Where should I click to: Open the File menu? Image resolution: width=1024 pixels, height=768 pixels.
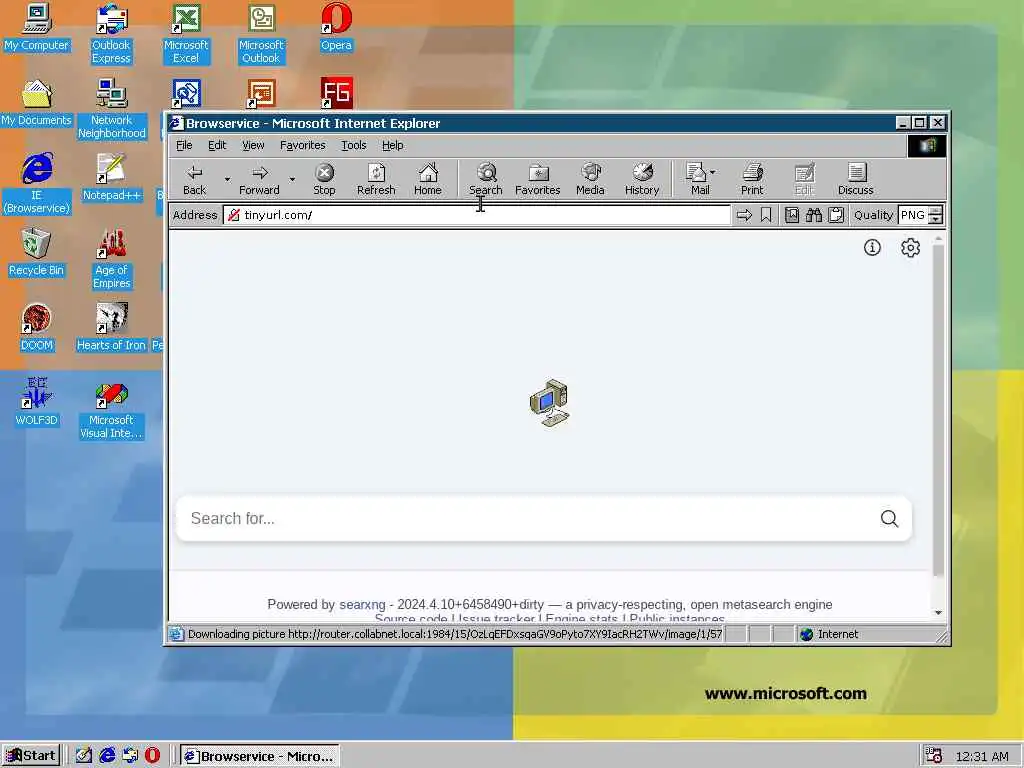coord(184,145)
